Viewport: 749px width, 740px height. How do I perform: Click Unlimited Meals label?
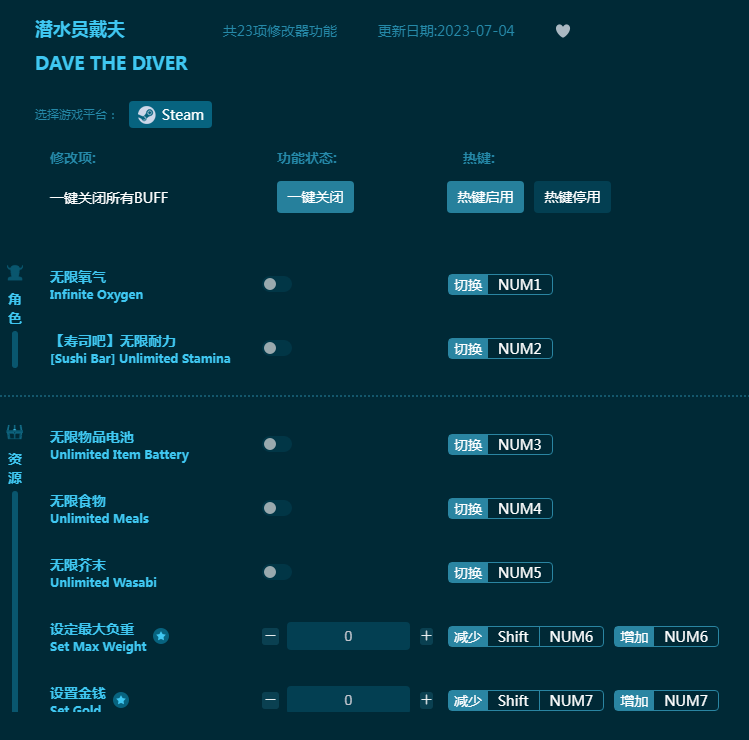[x=99, y=518]
